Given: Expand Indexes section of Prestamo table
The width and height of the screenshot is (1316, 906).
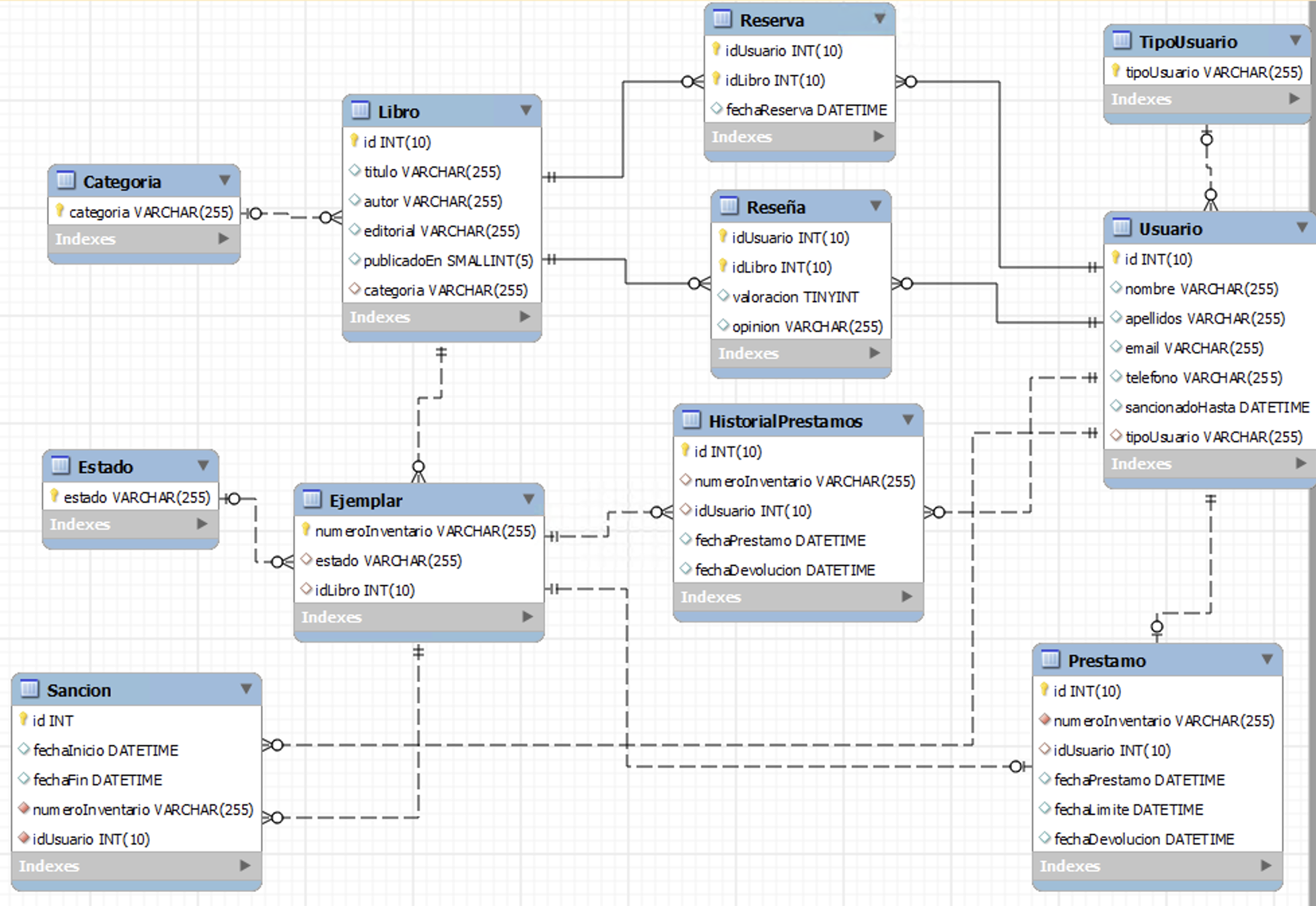Looking at the screenshot, I should pyautogui.click(x=1266, y=865).
